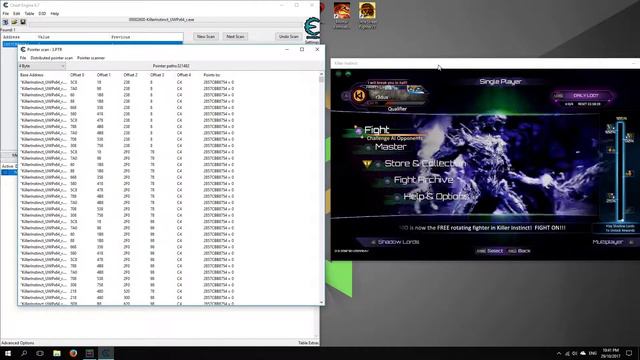
Task: Open the Windows Start menu
Action: (x=8, y=353)
